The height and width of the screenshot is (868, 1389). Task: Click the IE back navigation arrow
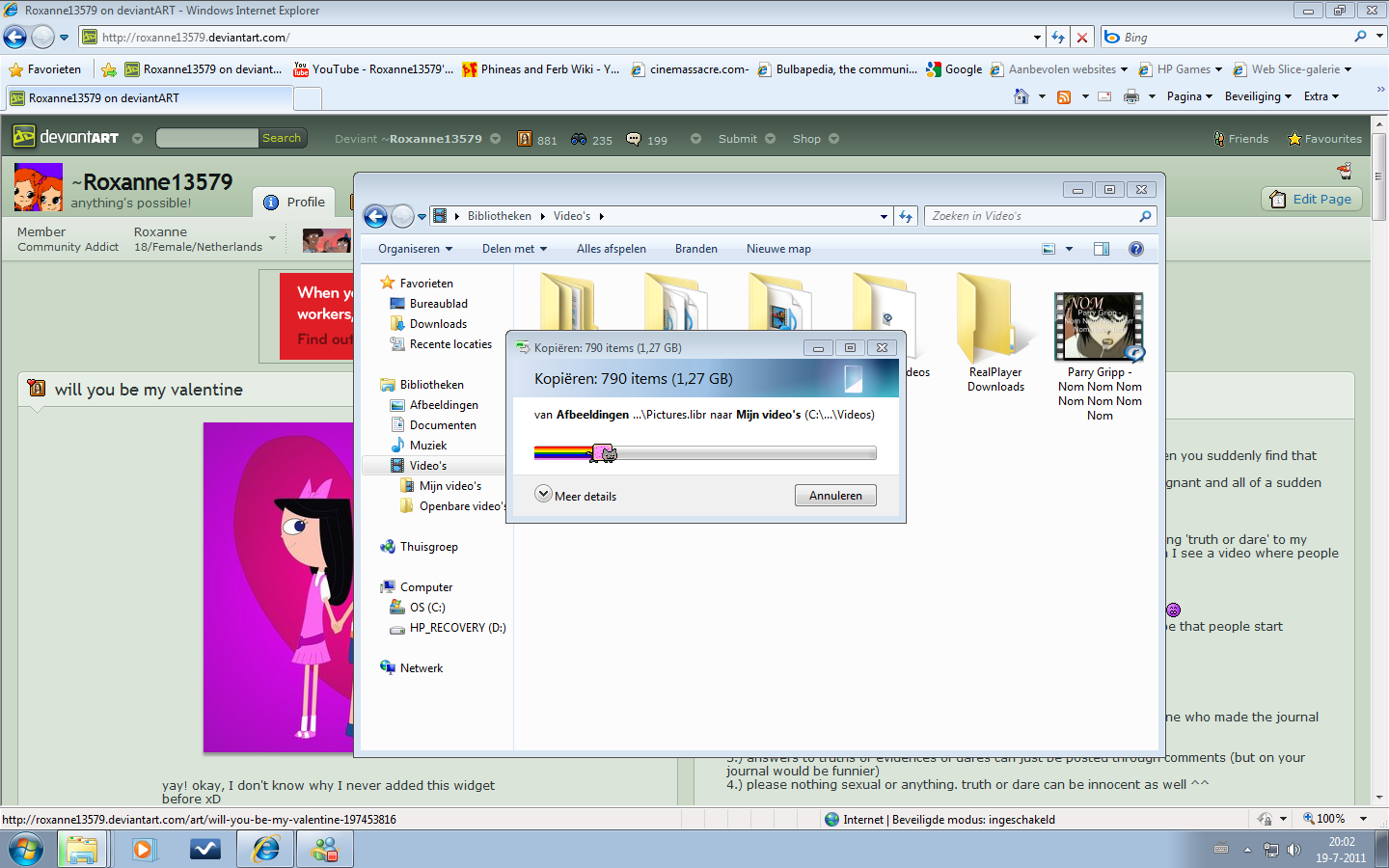click(x=15, y=38)
